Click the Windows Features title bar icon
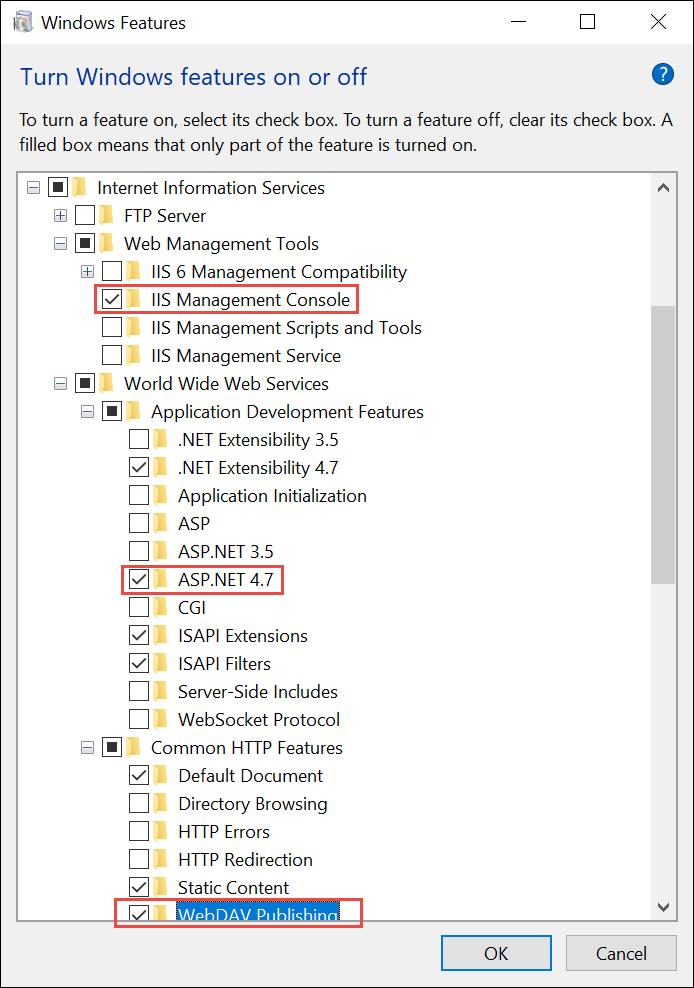The height and width of the screenshot is (988, 694). (21, 22)
